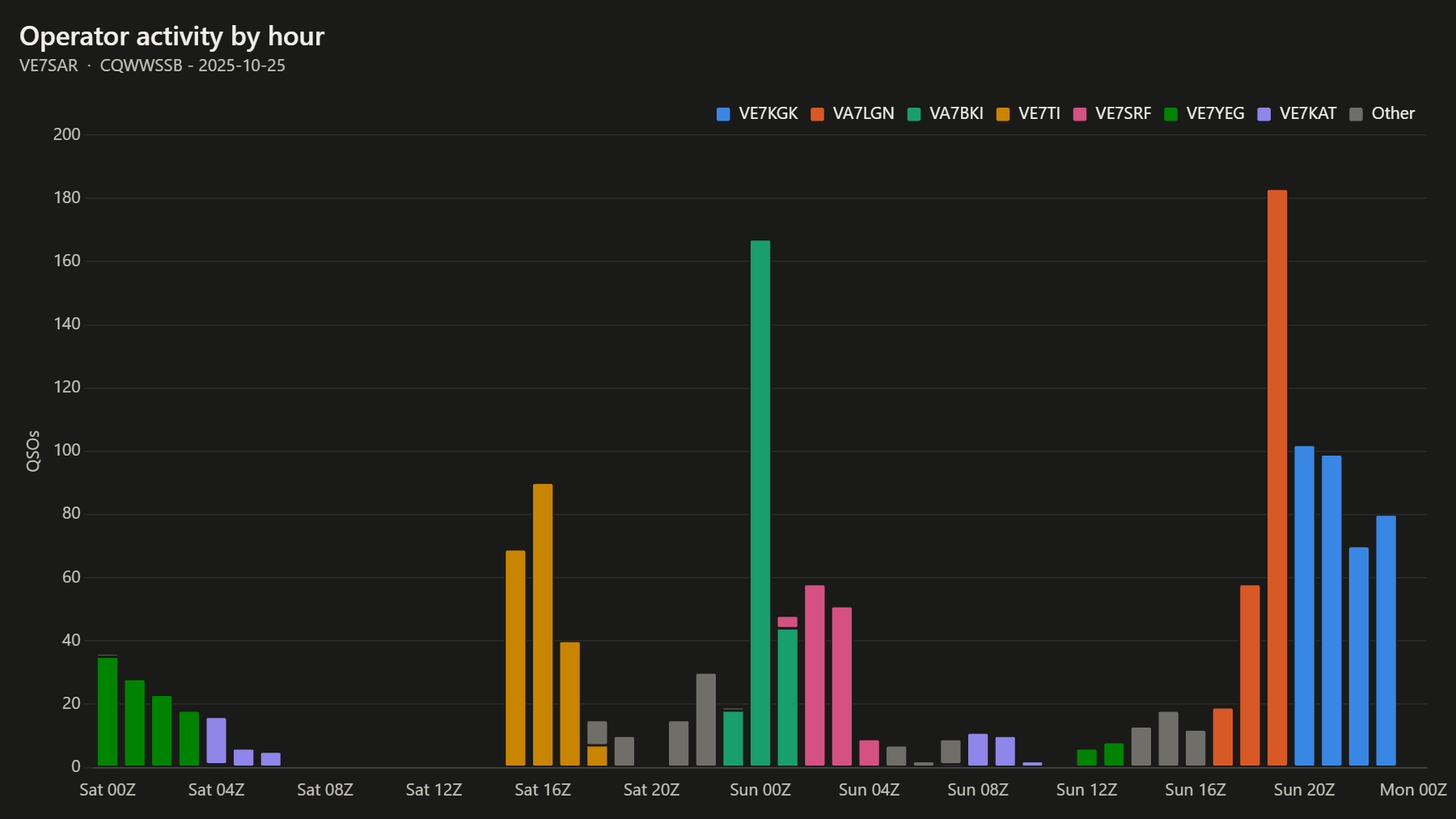Screen dimensions: 1456x819
Task: Click the first green bar at Sat 00Z
Action: [x=108, y=711]
